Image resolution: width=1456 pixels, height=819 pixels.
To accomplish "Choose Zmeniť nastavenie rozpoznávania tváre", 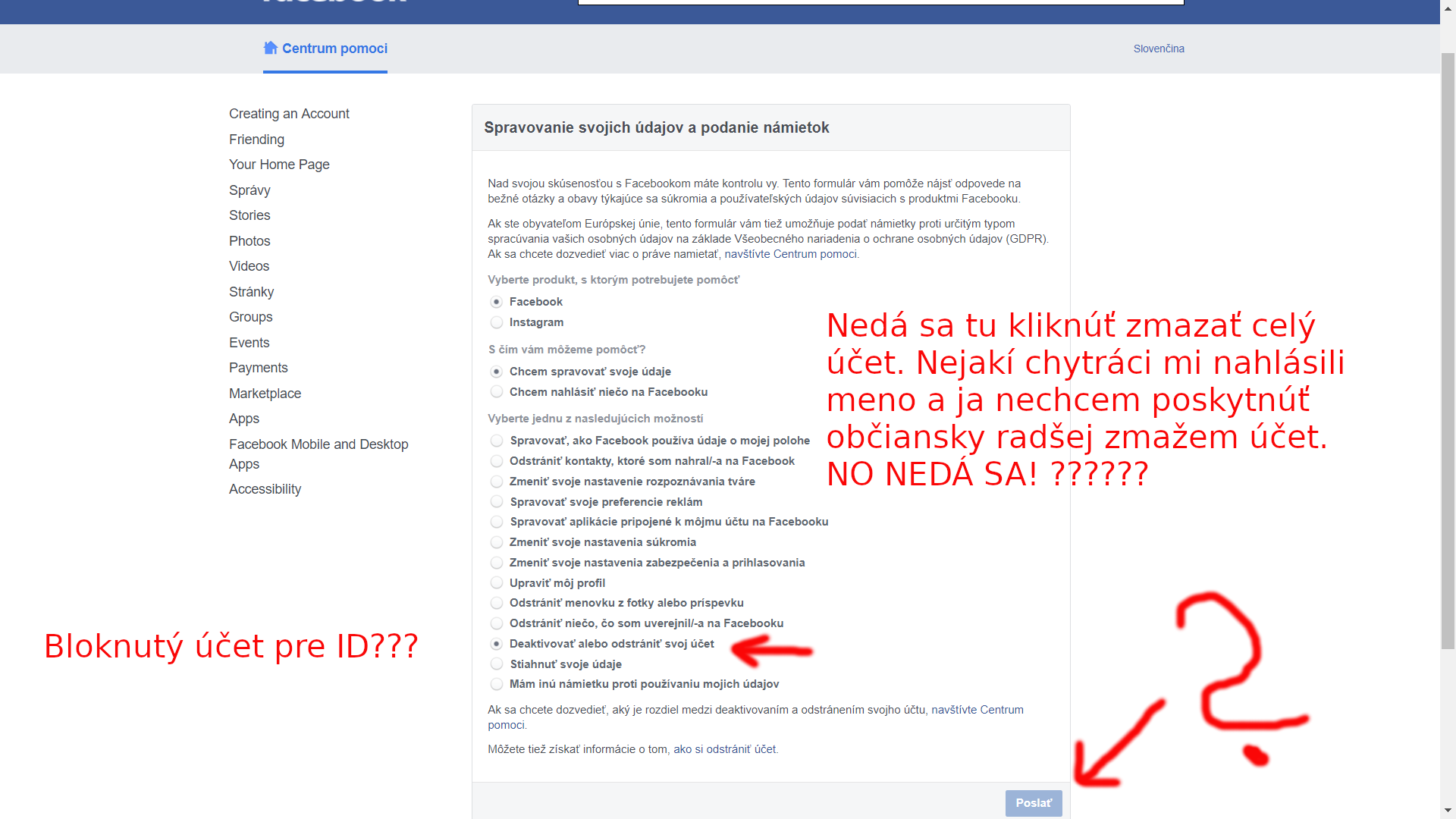I will click(497, 482).
